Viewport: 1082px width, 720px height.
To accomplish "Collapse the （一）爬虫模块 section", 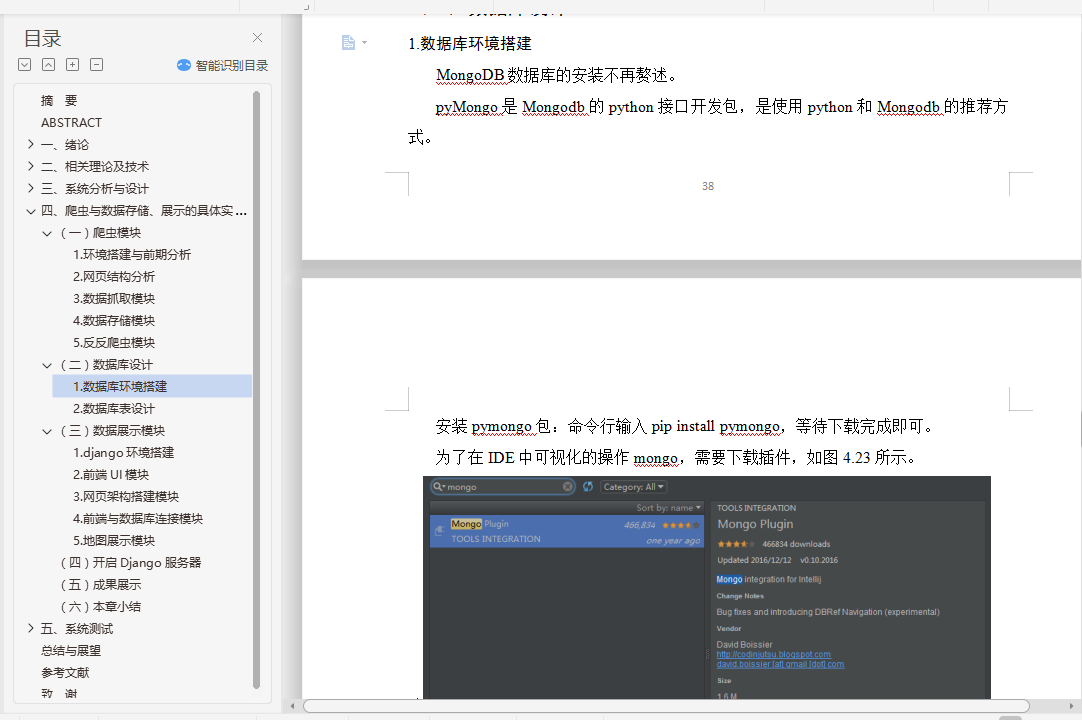I will [x=47, y=233].
